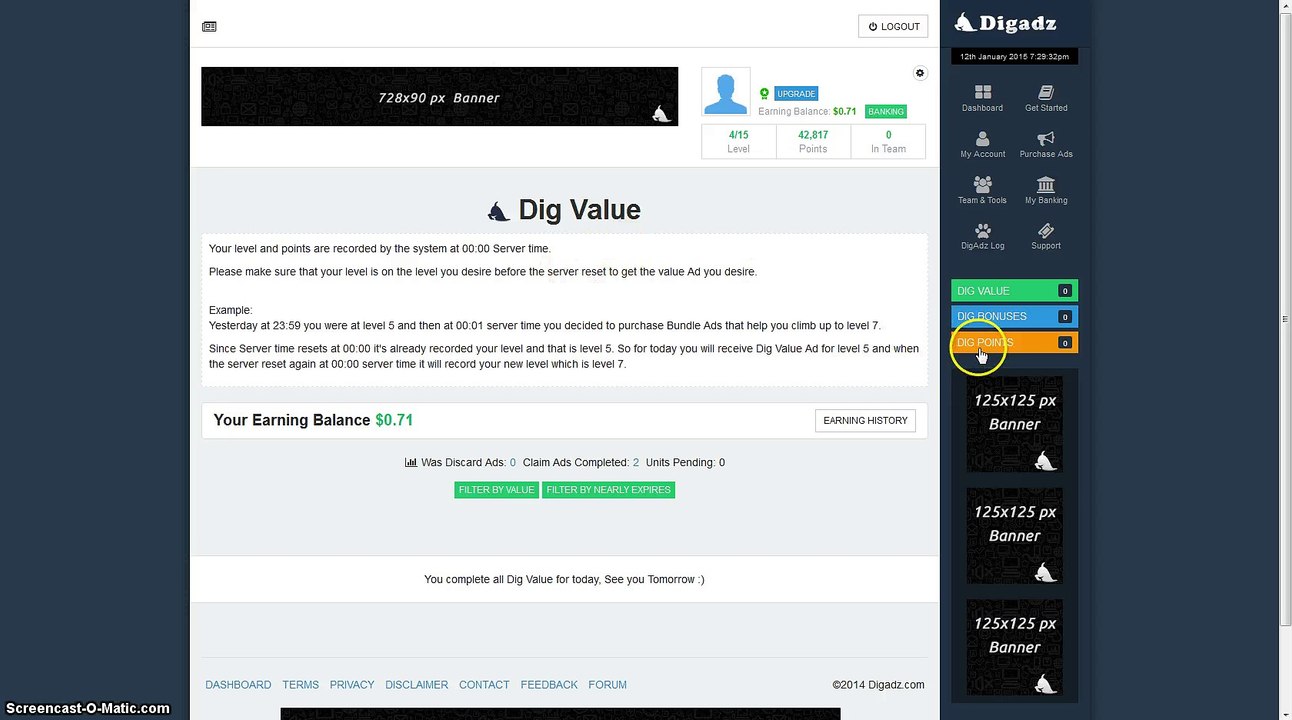Open the gear settings icon near the profile
Viewport: 1292px width, 720px height.
click(x=920, y=73)
